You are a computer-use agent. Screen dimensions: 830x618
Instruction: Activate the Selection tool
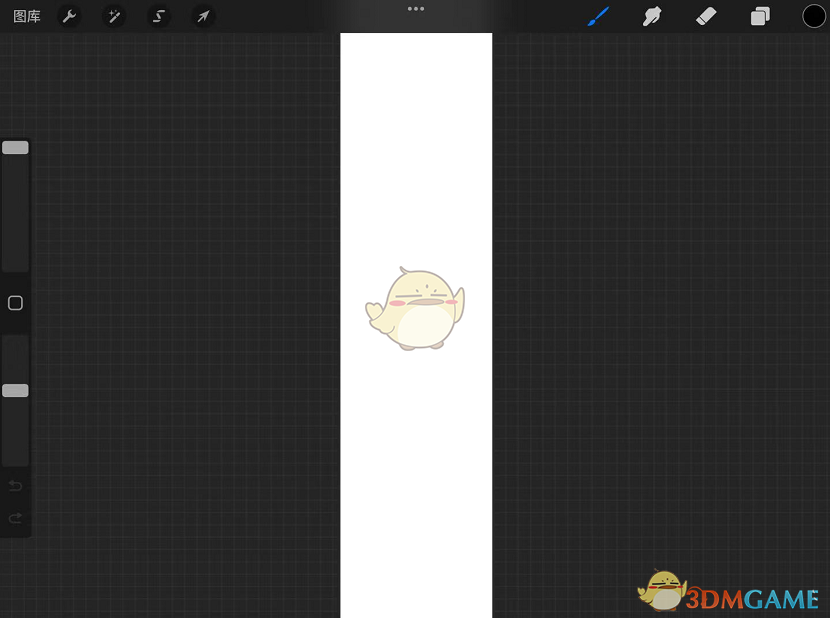[158, 16]
